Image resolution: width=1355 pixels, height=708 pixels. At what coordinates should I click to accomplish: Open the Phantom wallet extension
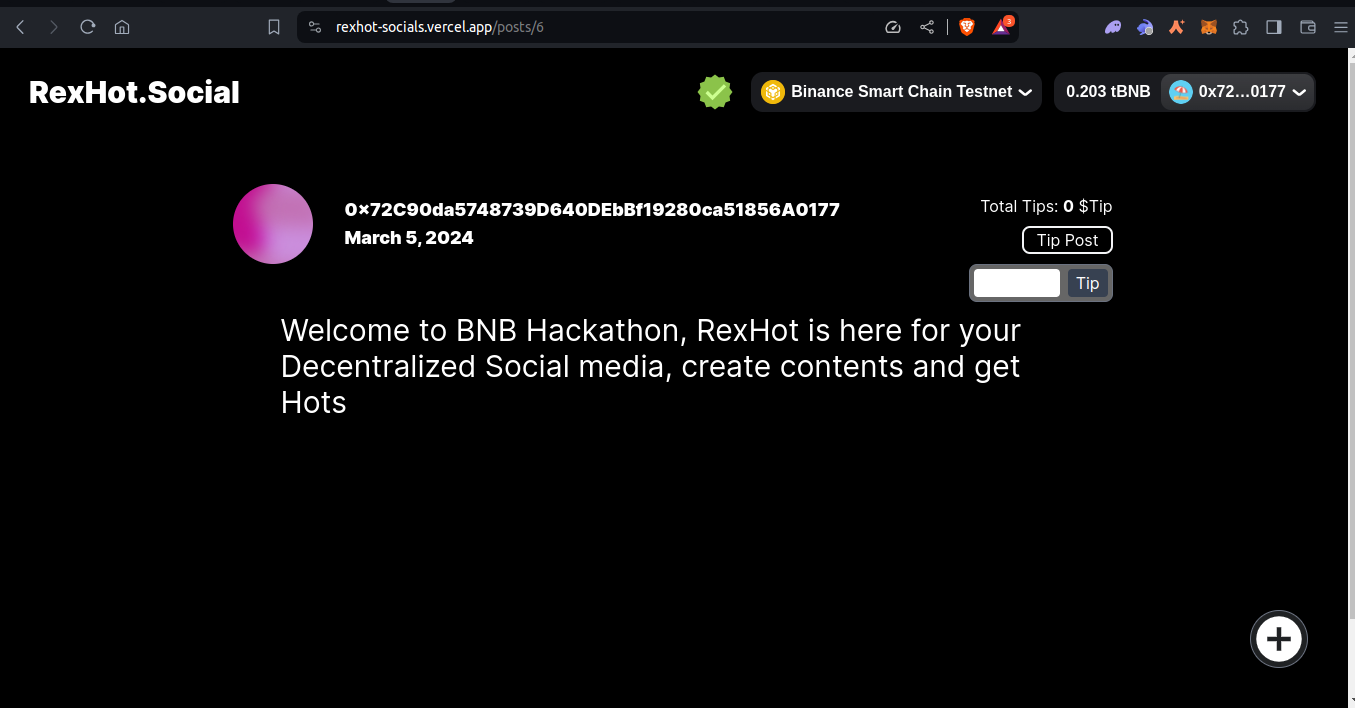pyautogui.click(x=1113, y=27)
